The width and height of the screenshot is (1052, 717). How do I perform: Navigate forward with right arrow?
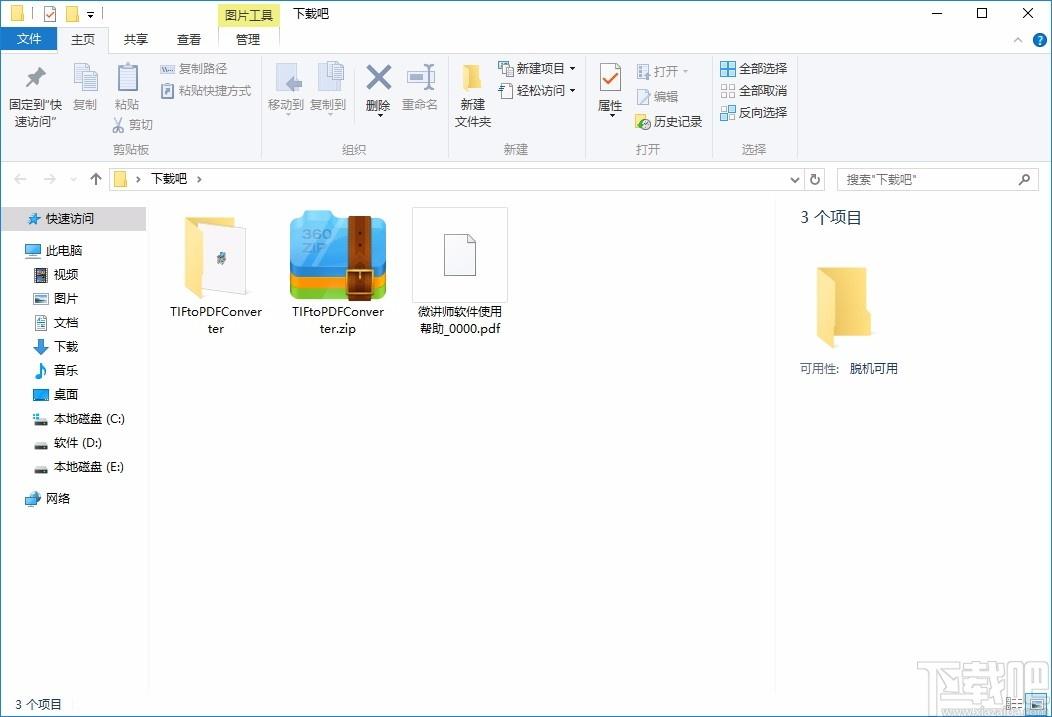[50, 179]
